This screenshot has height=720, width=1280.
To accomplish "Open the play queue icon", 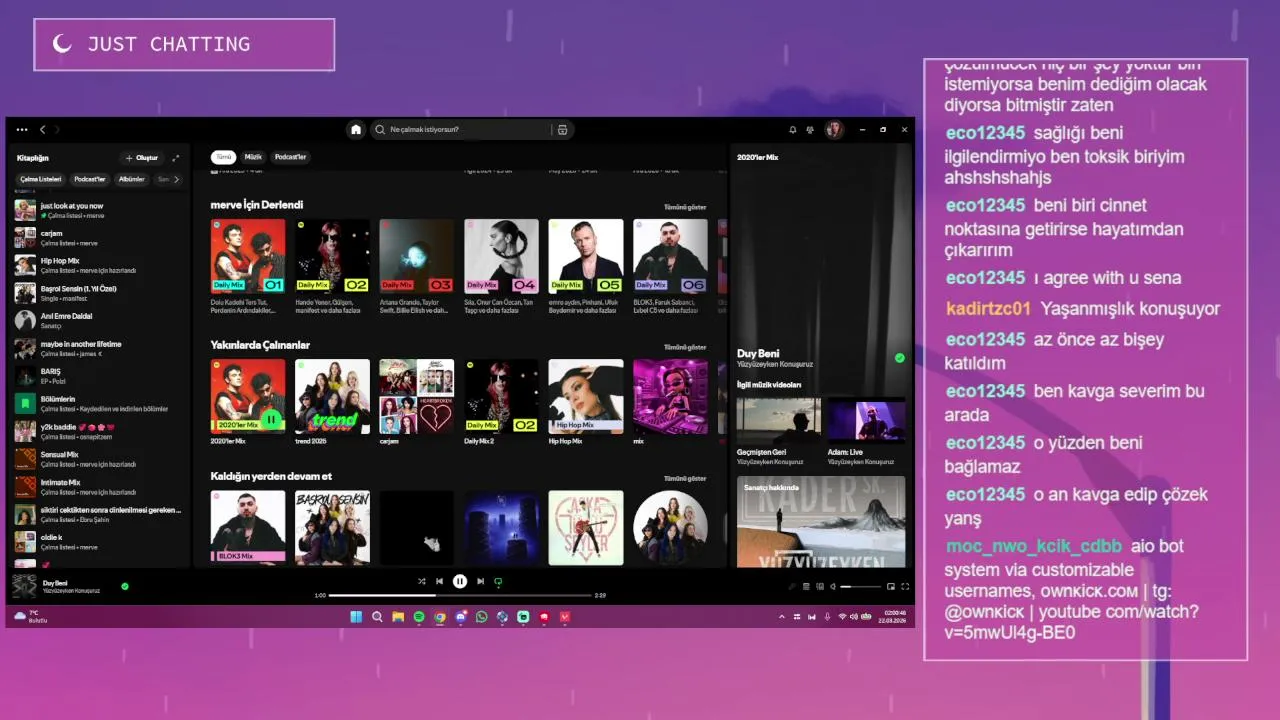I will [806, 586].
